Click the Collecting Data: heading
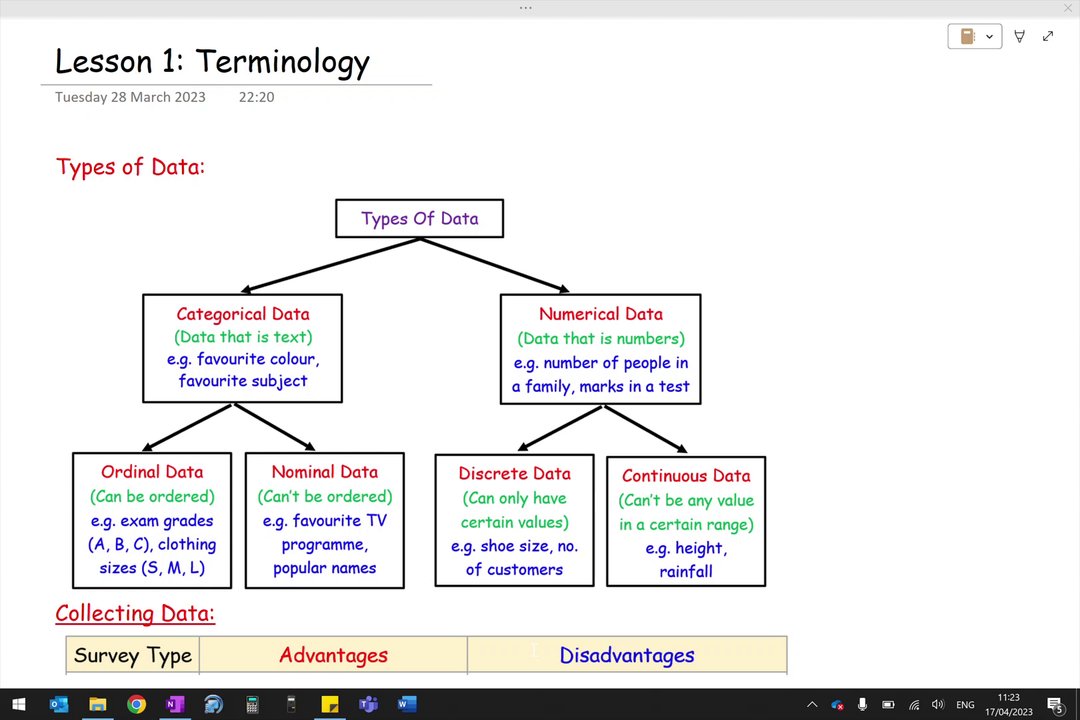Screen dimensions: 1080x720 click(135, 613)
